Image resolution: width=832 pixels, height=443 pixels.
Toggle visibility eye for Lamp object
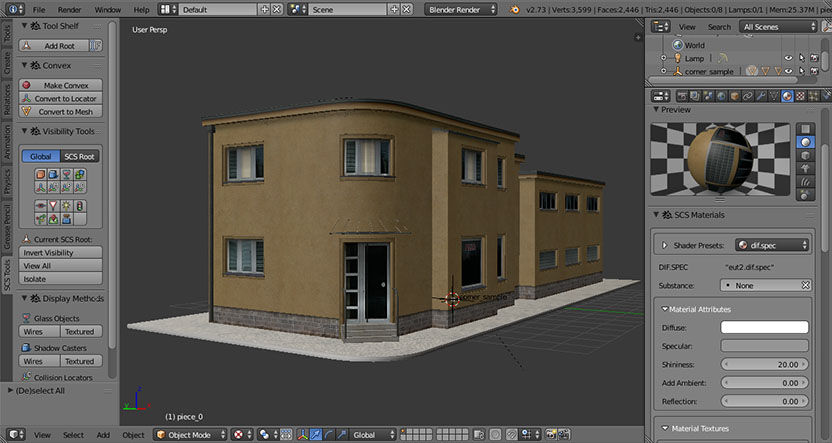coord(788,58)
